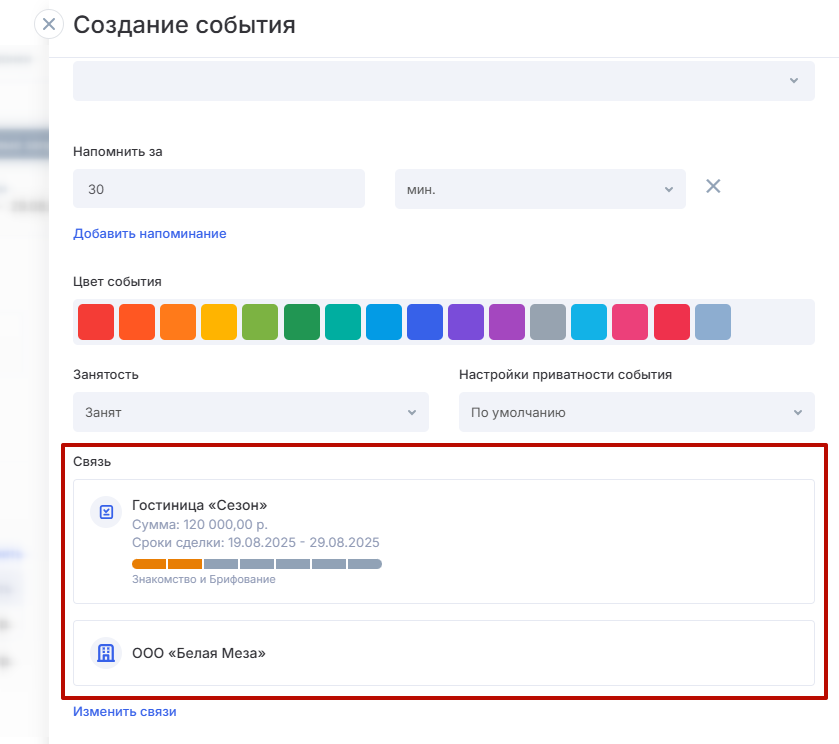Viewport: 839px width, 744px height.
Task: Select the teal event color swatch
Action: tap(342, 322)
